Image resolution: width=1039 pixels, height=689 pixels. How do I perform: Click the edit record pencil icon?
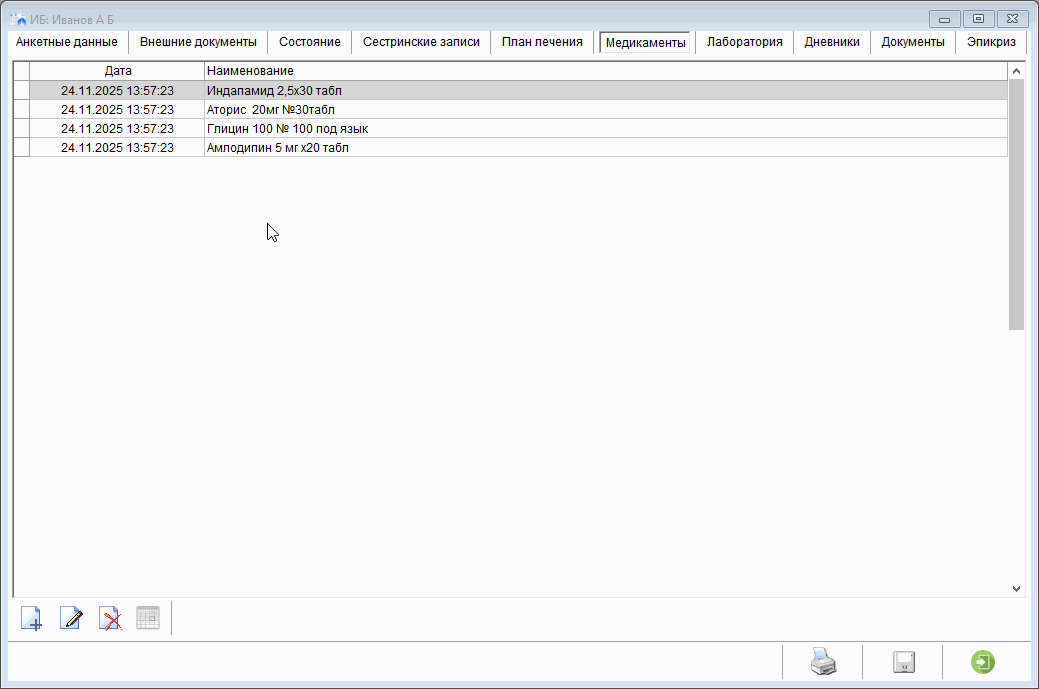pos(71,618)
